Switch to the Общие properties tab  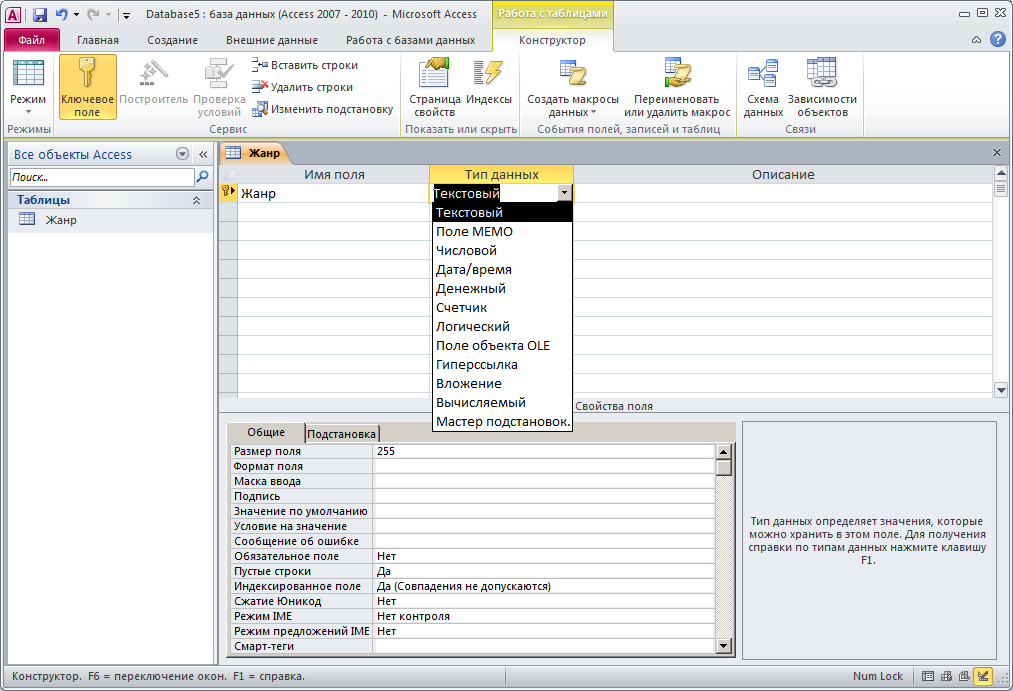266,433
